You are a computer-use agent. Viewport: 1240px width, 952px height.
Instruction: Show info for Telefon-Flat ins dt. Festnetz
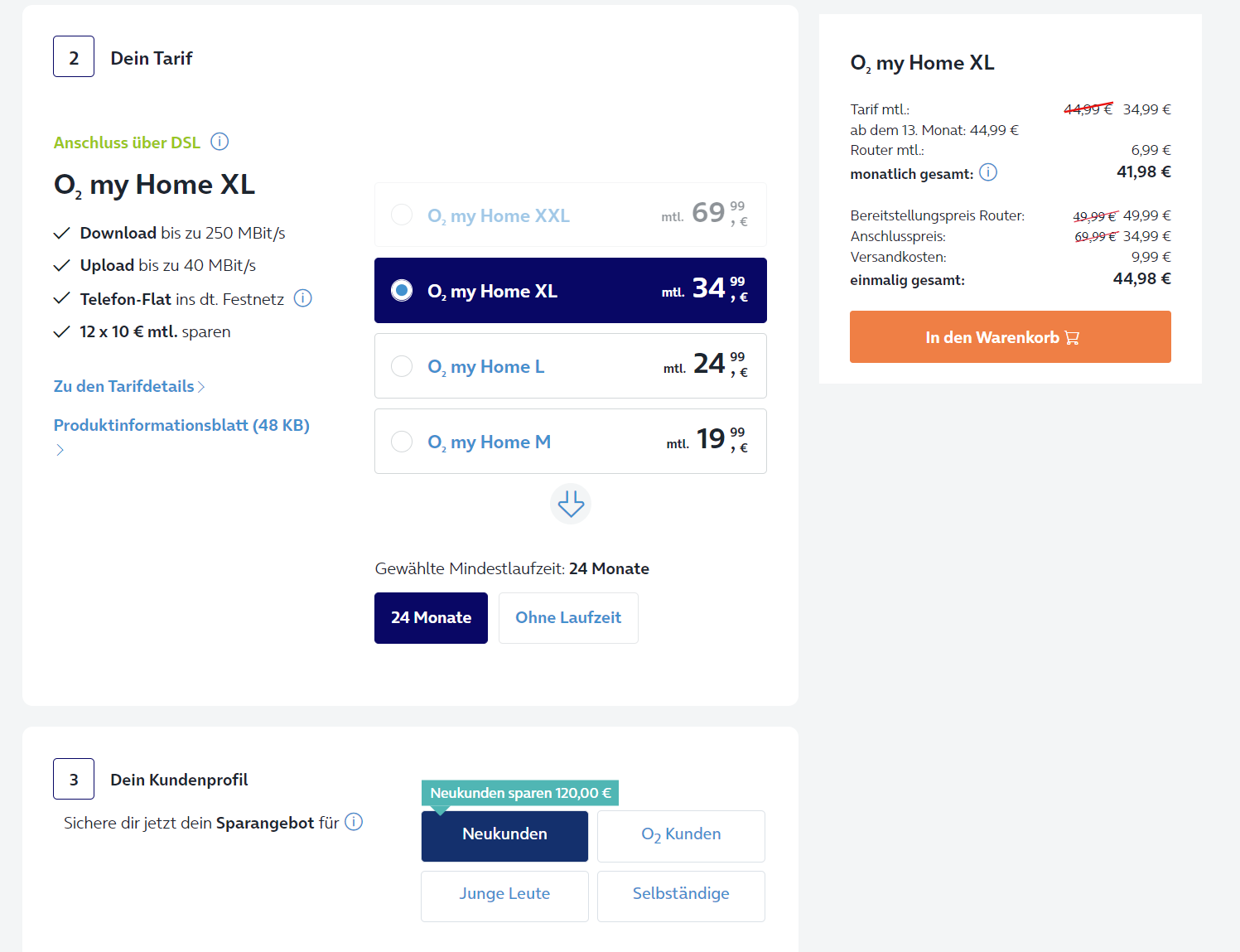click(x=303, y=298)
